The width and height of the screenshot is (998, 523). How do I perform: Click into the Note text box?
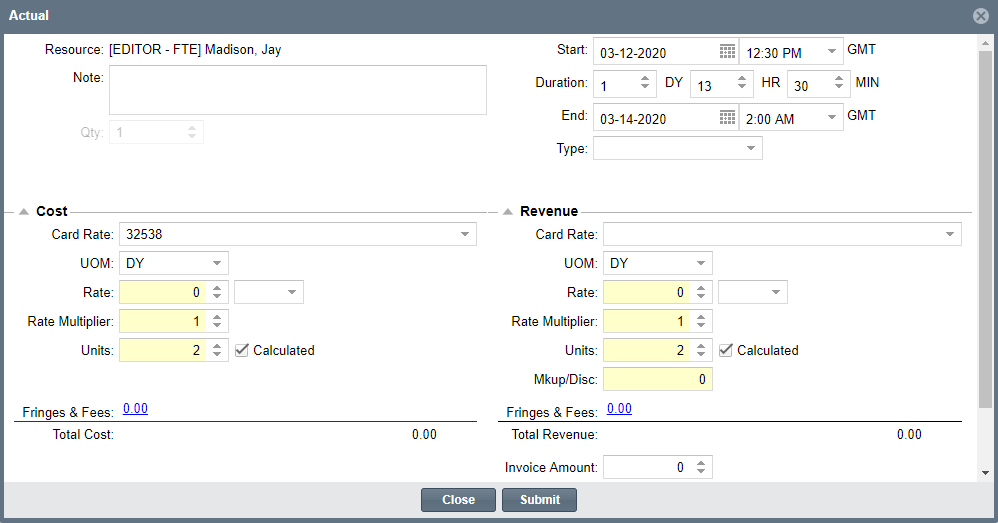298,90
